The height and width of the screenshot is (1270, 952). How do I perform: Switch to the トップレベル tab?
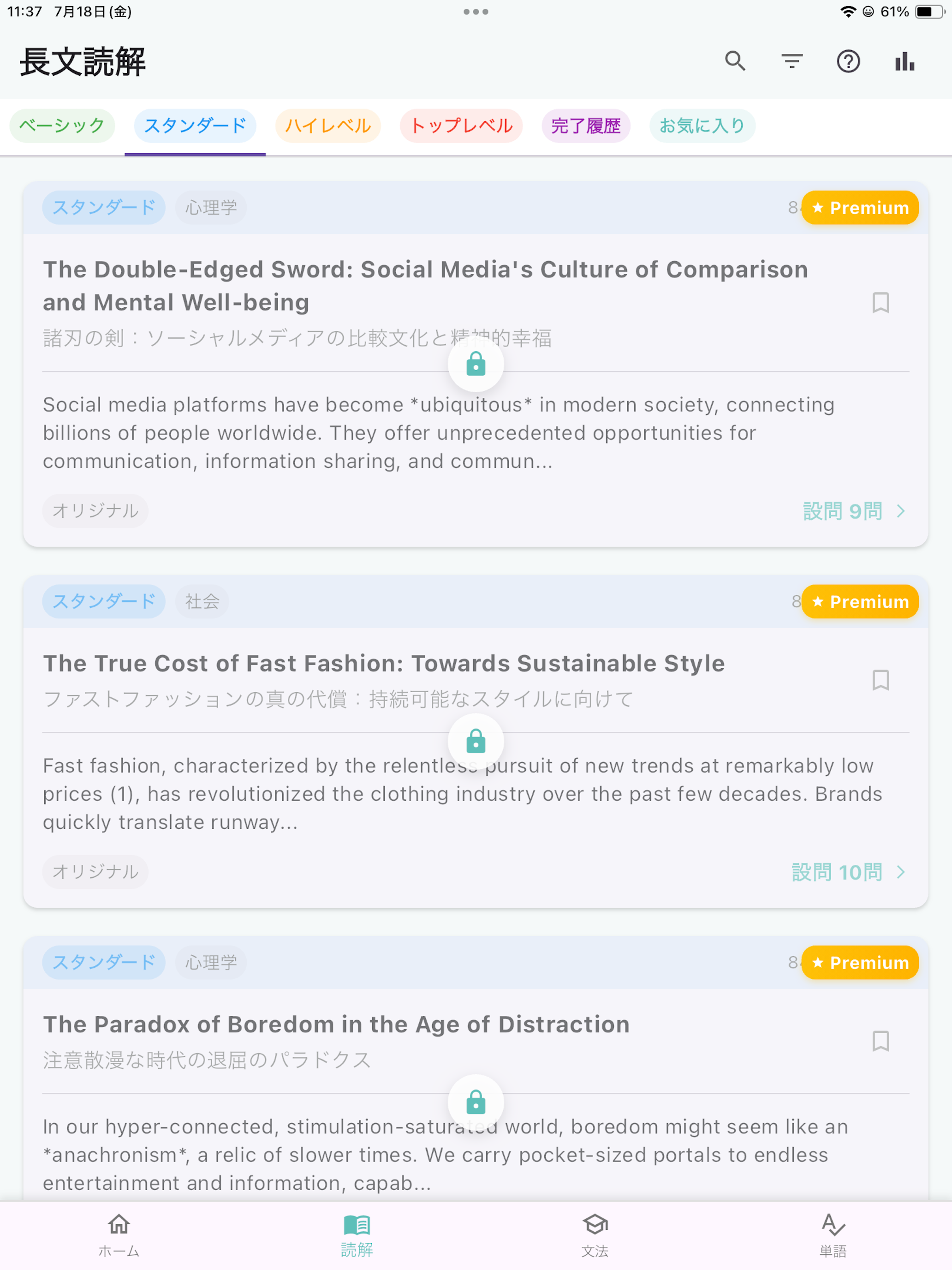tap(461, 126)
